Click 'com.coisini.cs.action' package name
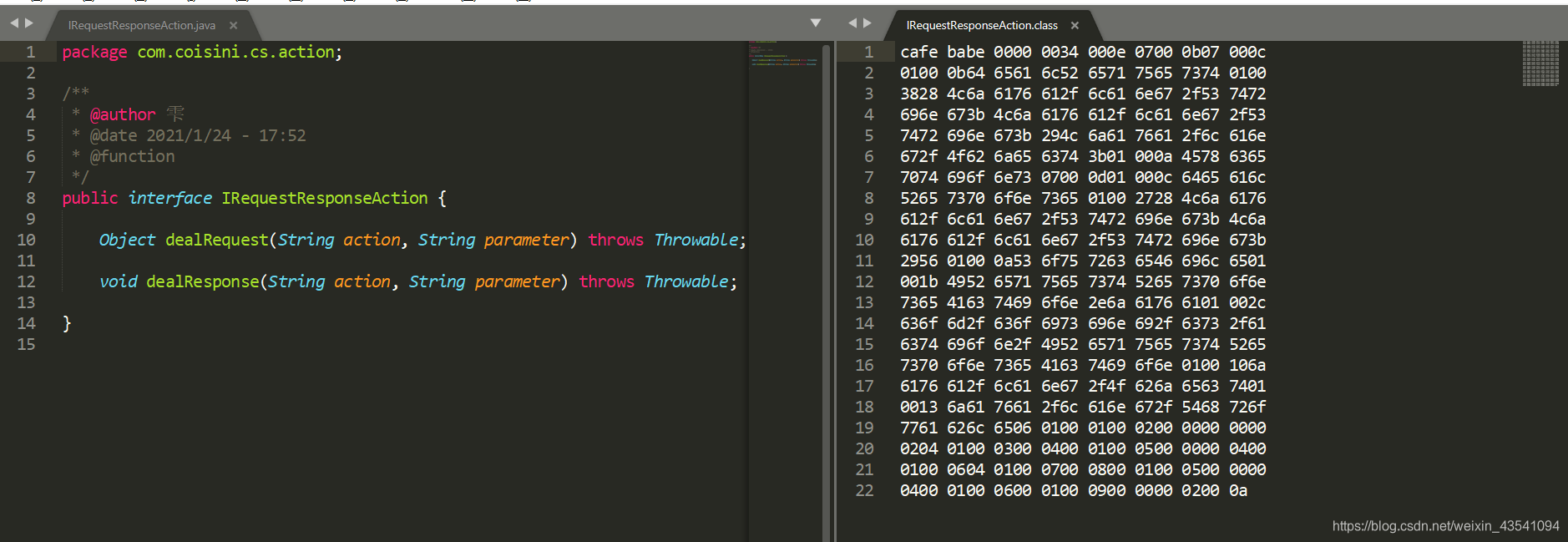Viewport: 1568px width, 542px height. coord(235,52)
